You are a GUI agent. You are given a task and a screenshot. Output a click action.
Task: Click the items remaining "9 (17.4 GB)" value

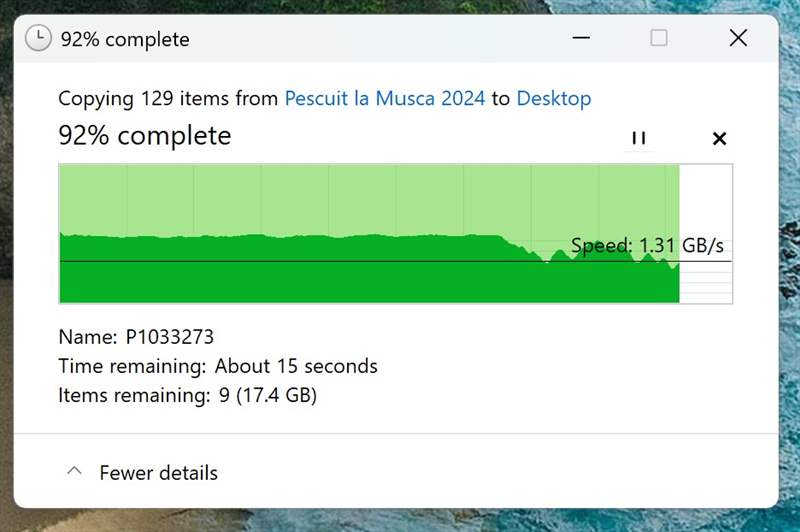point(268,395)
